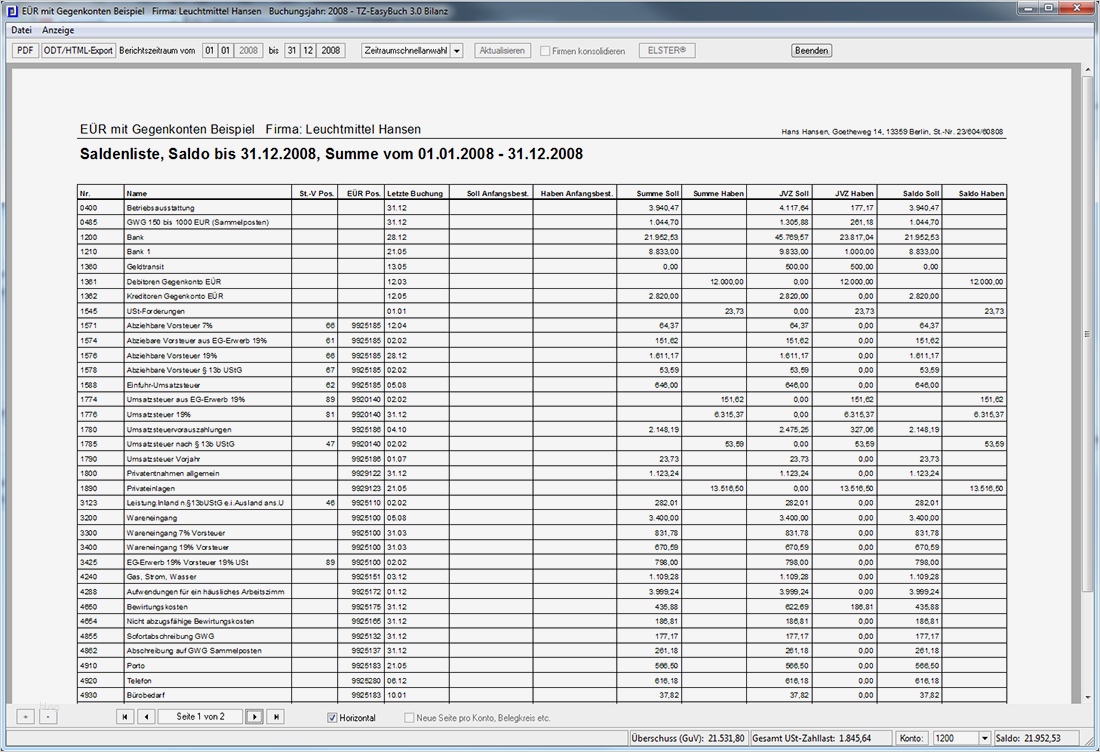Check 'Neue Seite pro Konto, Belegkreis etc.'
1100x752 pixels.
point(409,717)
